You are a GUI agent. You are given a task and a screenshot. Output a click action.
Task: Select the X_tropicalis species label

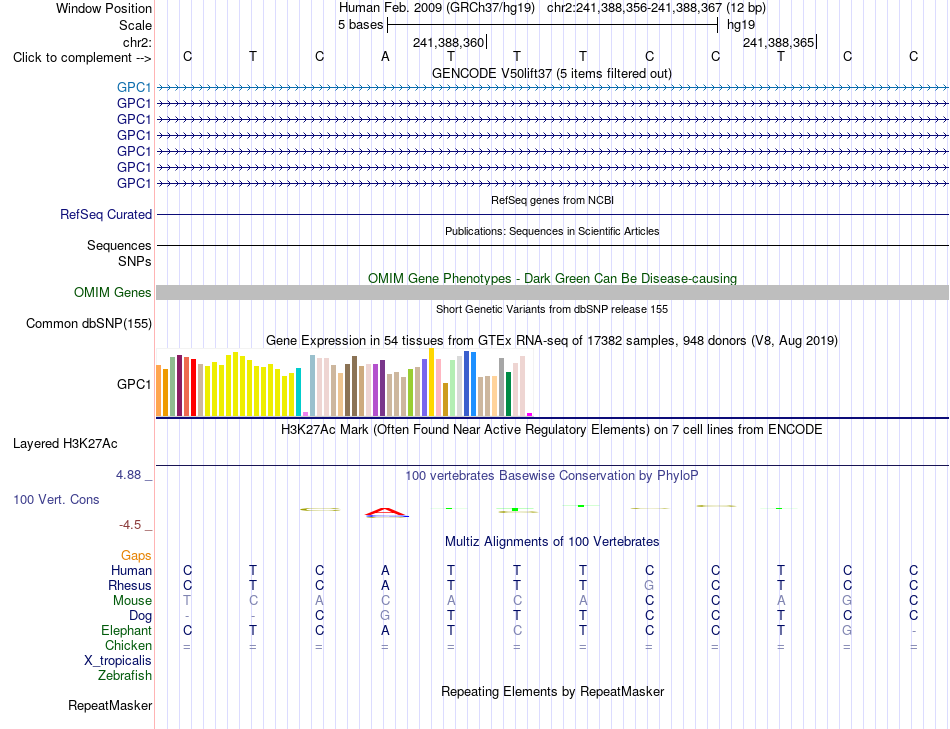coord(118,661)
